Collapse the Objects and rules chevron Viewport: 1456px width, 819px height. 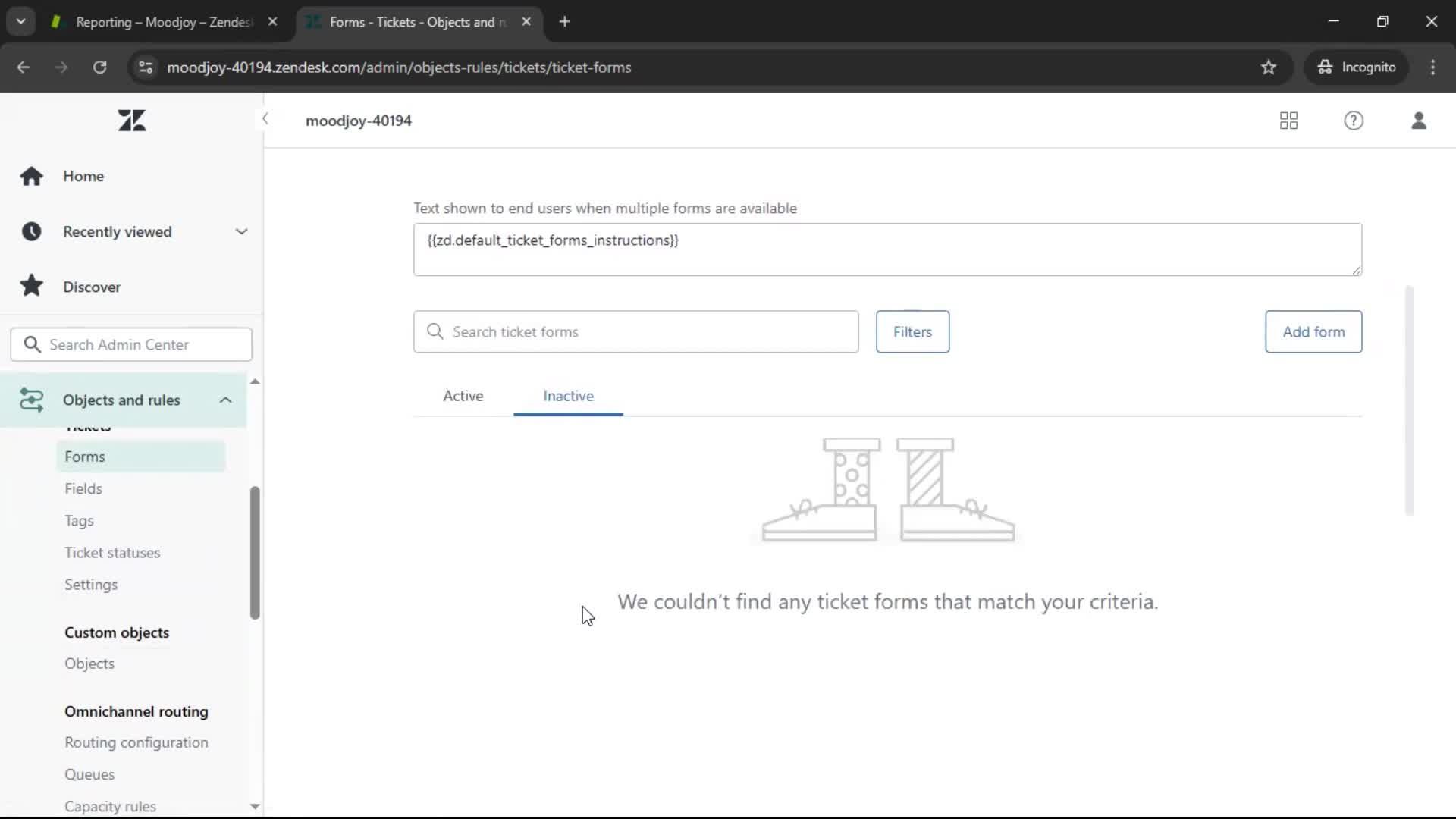(x=225, y=400)
